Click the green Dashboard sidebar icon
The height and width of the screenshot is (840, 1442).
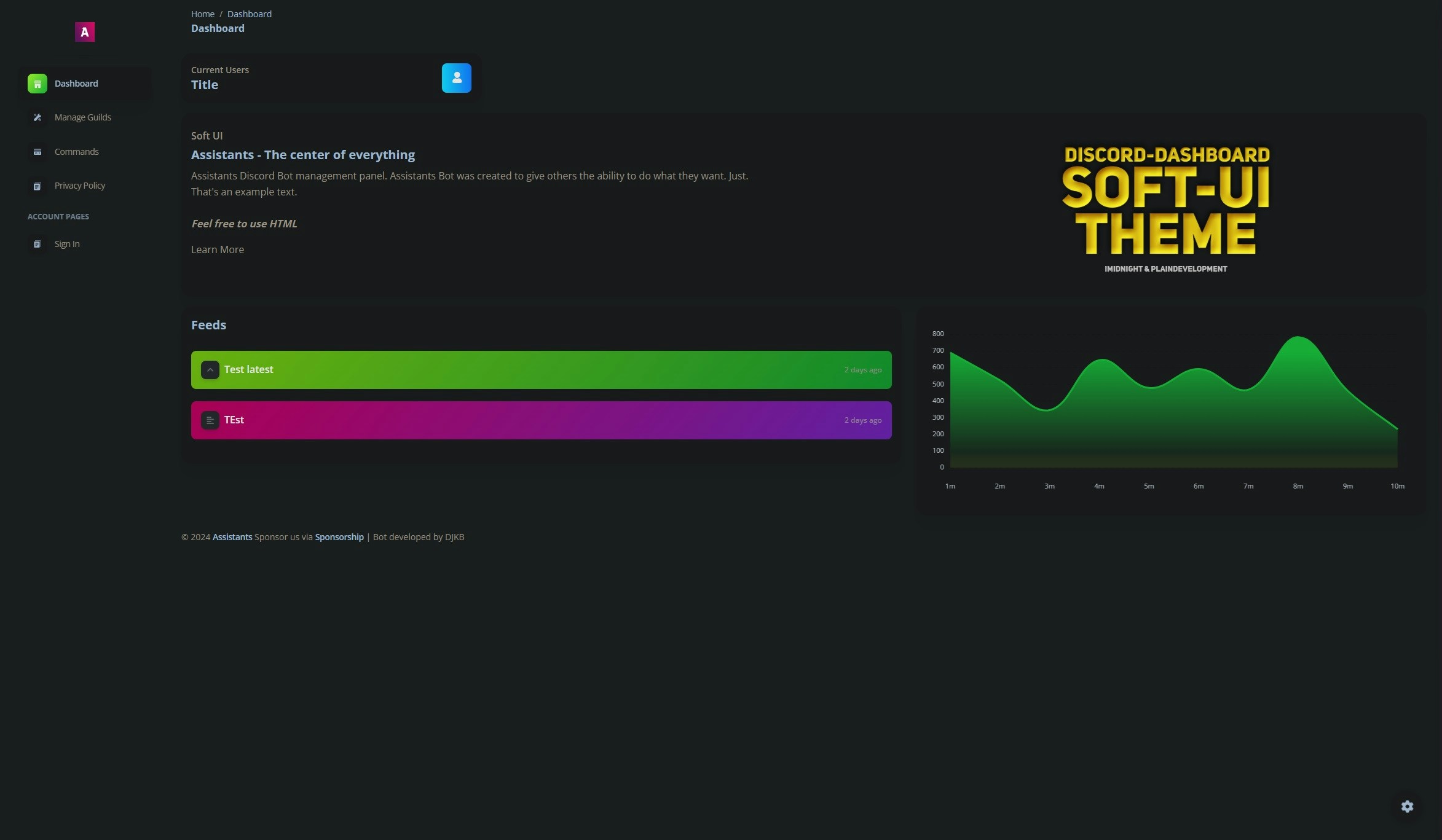point(37,84)
